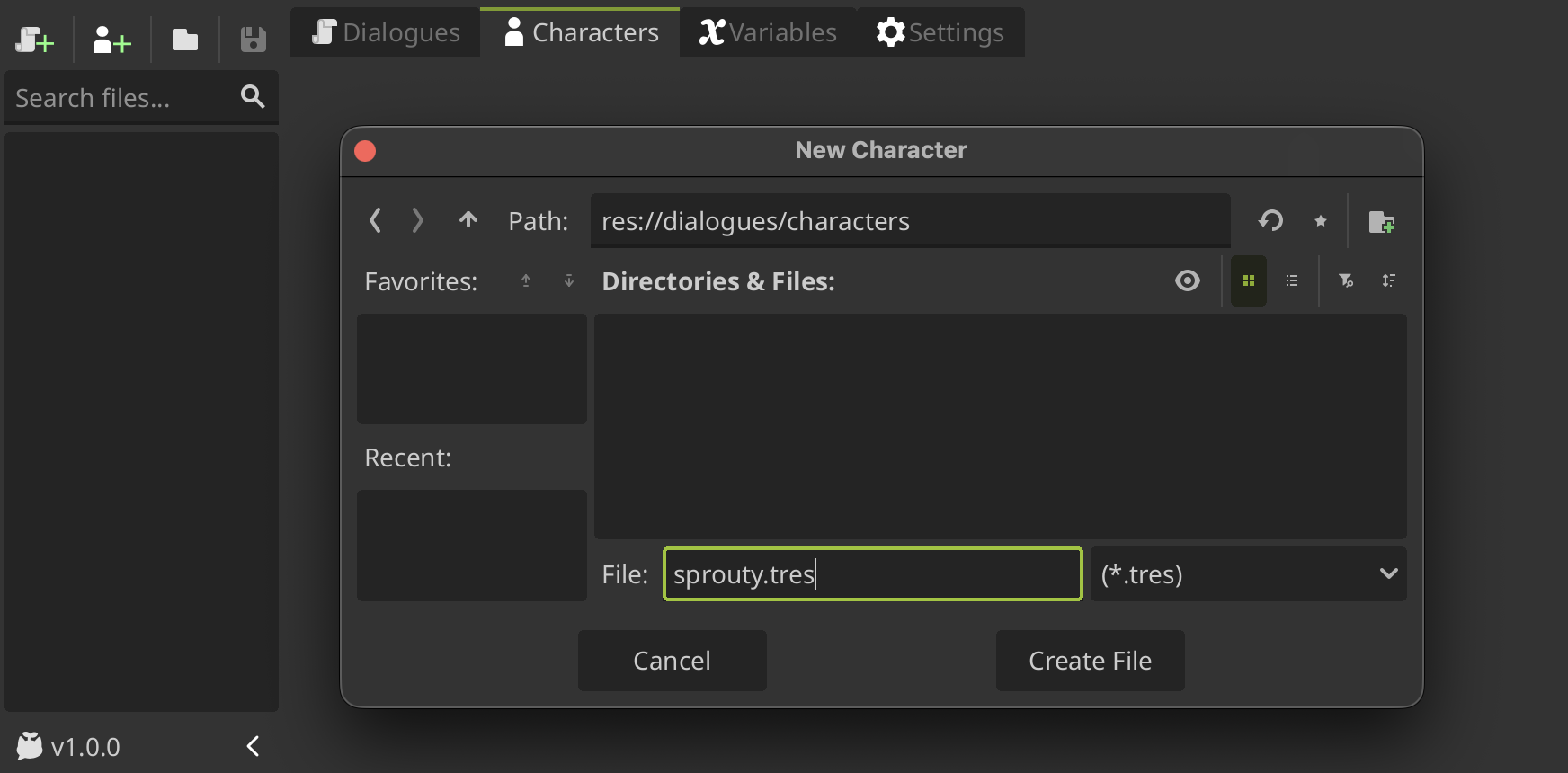Click the File name field with sprouty.tres

873,574
